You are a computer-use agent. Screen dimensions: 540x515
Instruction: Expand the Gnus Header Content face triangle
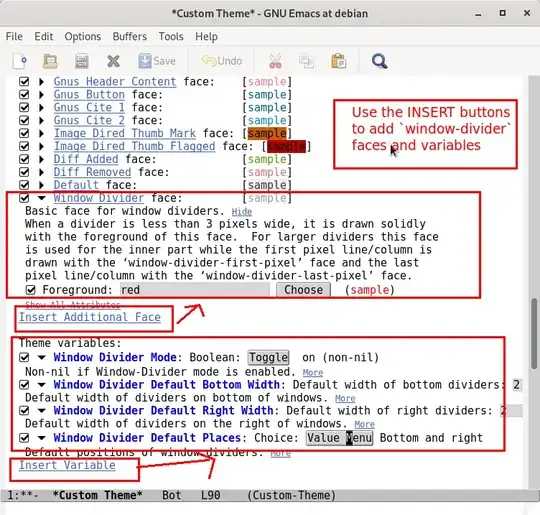click(x=41, y=82)
